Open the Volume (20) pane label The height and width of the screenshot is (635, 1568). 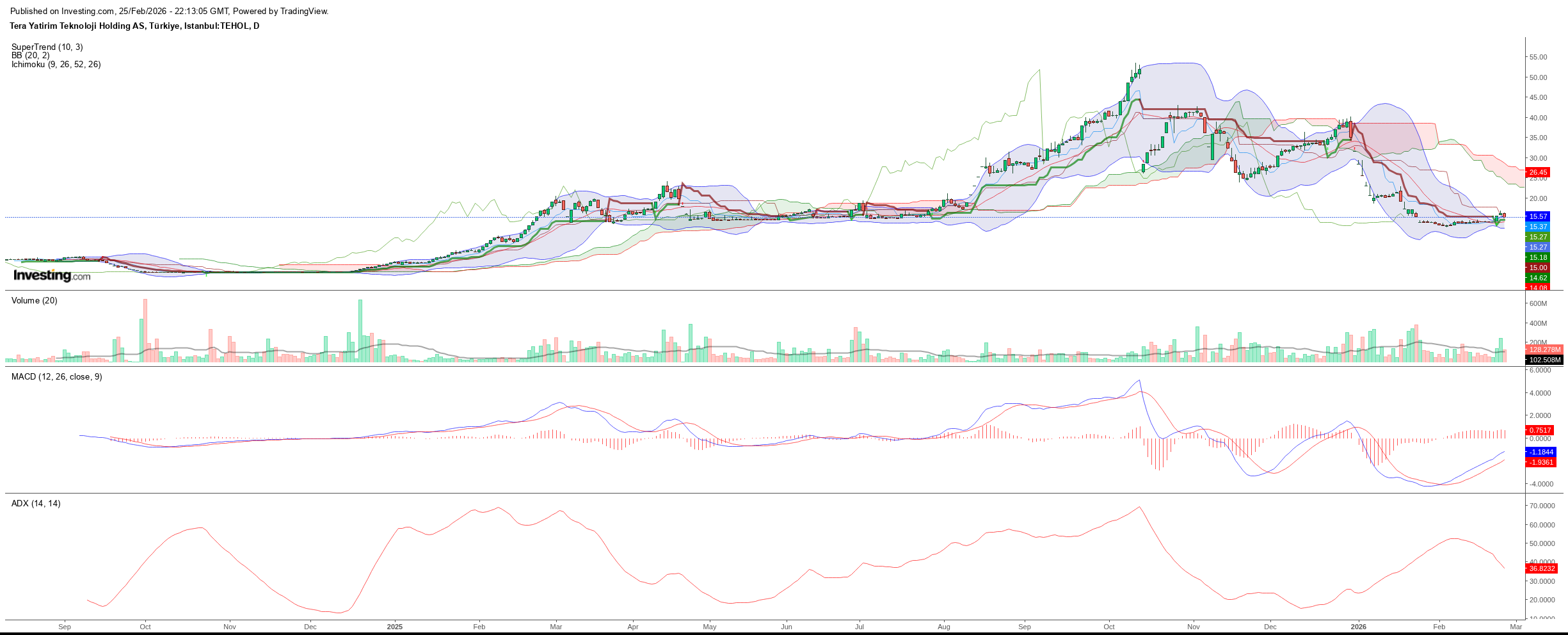(x=35, y=301)
